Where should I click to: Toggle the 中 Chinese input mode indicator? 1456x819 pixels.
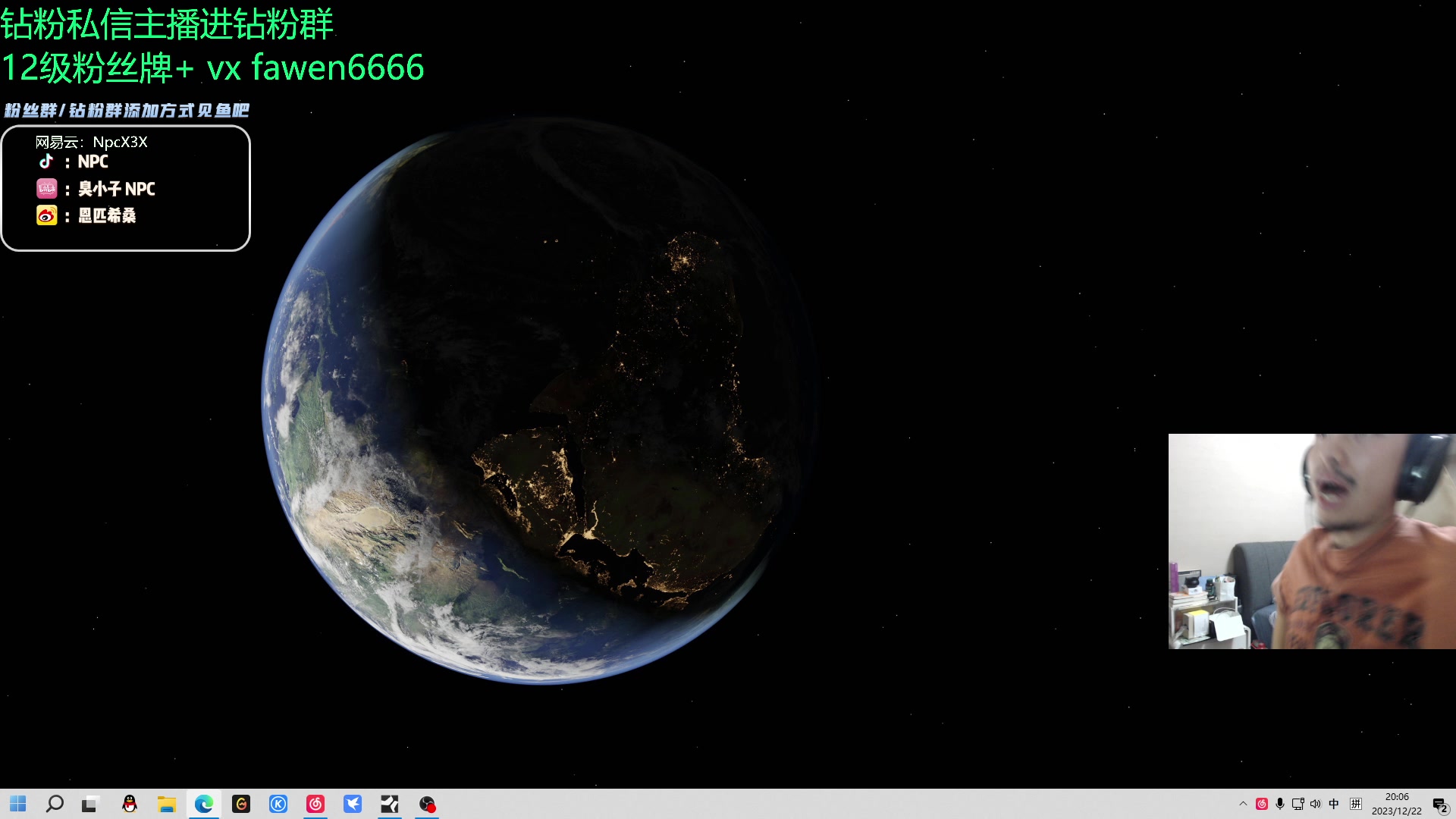1334,804
